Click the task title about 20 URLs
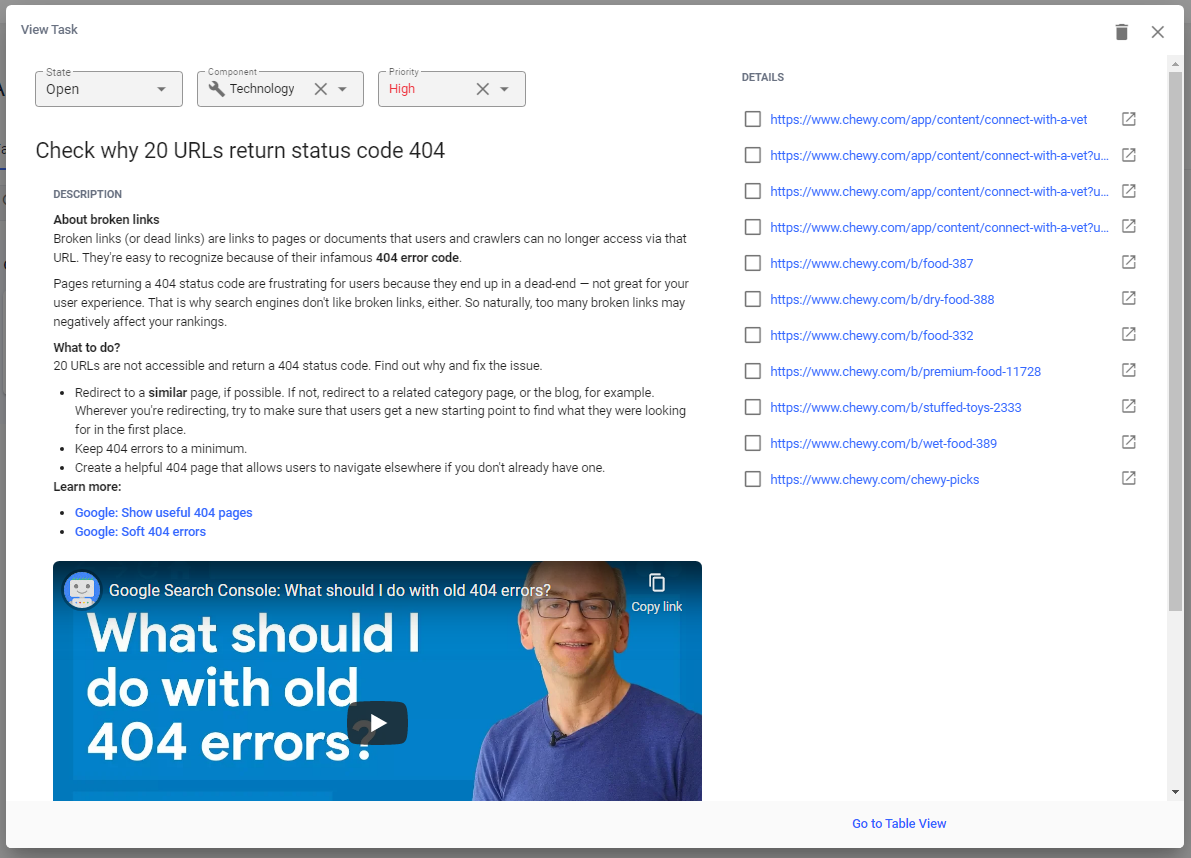Image resolution: width=1191 pixels, height=858 pixels. point(240,150)
